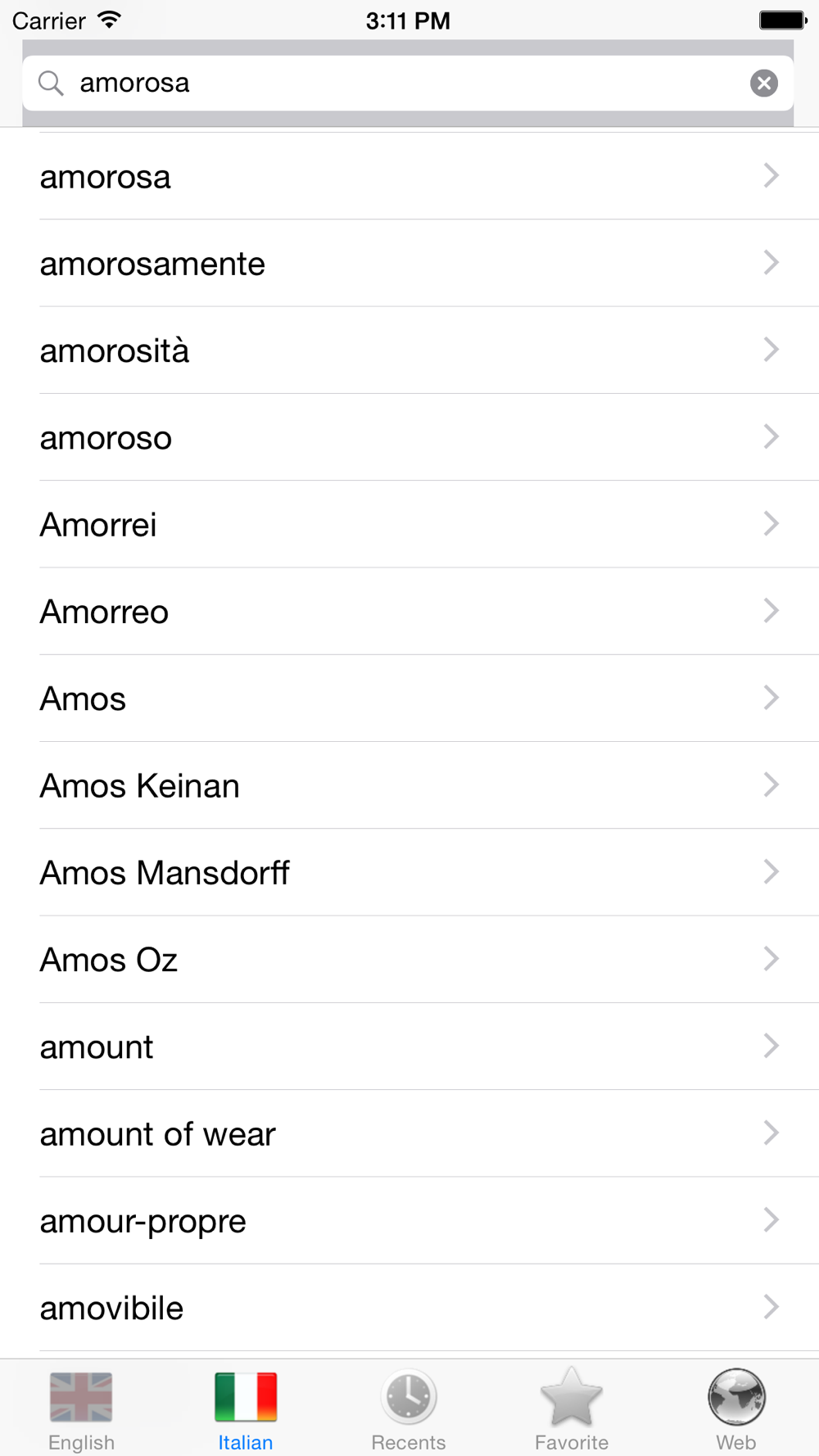This screenshot has height=1456, width=819.
Task: Switch to the English tab label
Action: [x=81, y=1442]
